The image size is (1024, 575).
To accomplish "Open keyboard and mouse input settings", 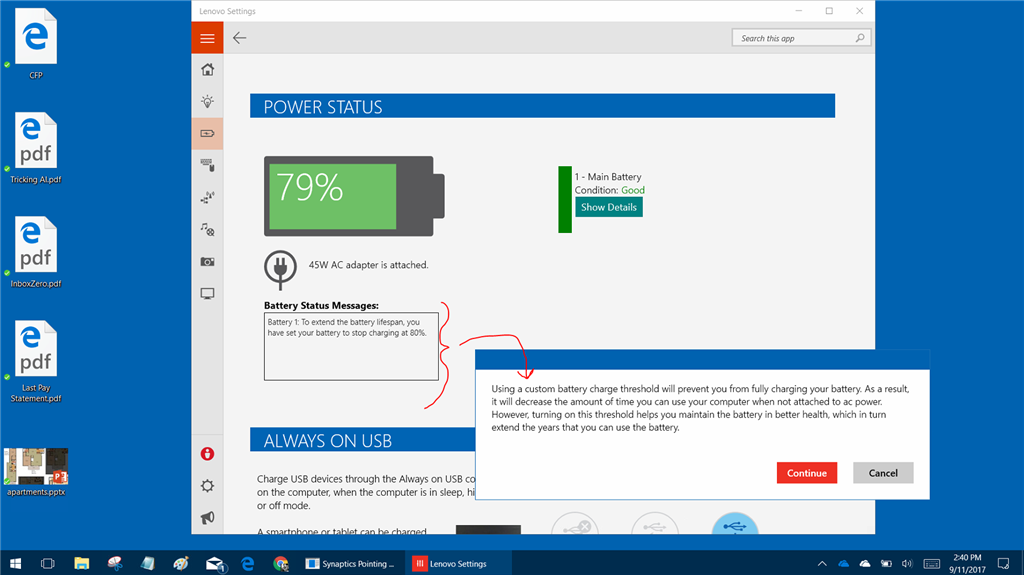I will (x=208, y=165).
